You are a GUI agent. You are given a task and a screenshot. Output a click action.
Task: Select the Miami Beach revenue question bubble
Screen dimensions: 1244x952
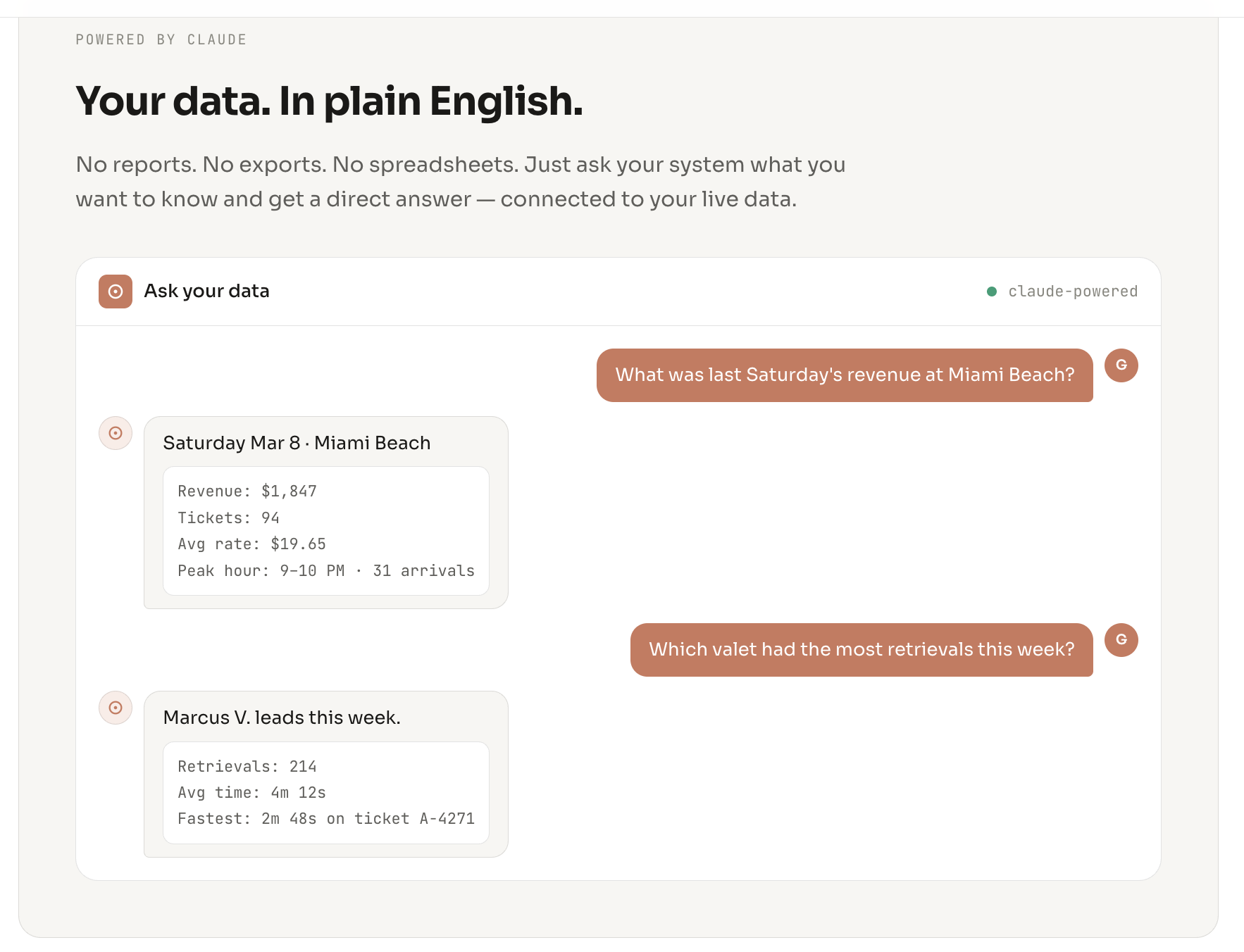point(844,375)
